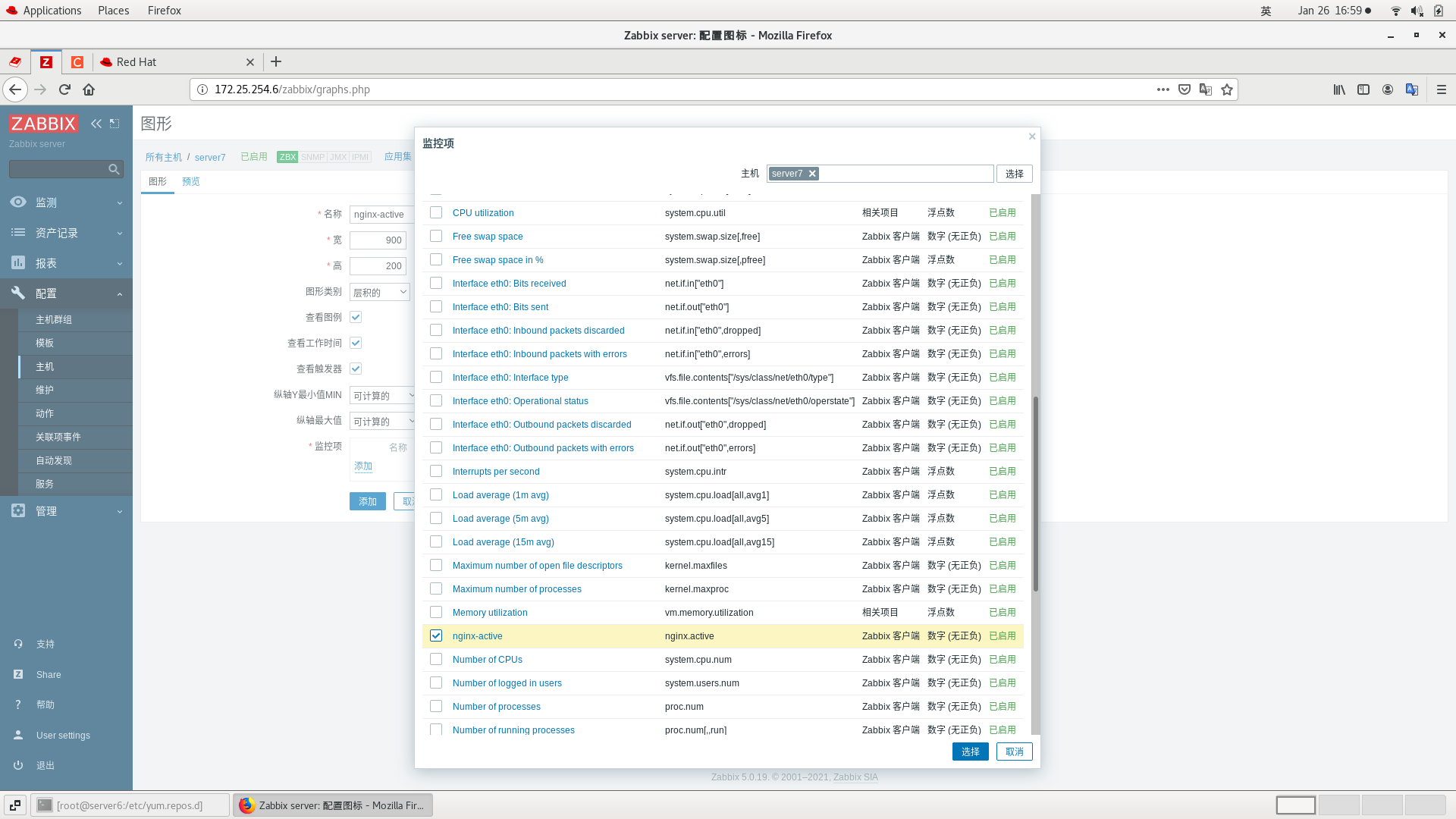Open the Firefox hamburger menu
Screen dimensions: 1456x819
coord(1442,89)
